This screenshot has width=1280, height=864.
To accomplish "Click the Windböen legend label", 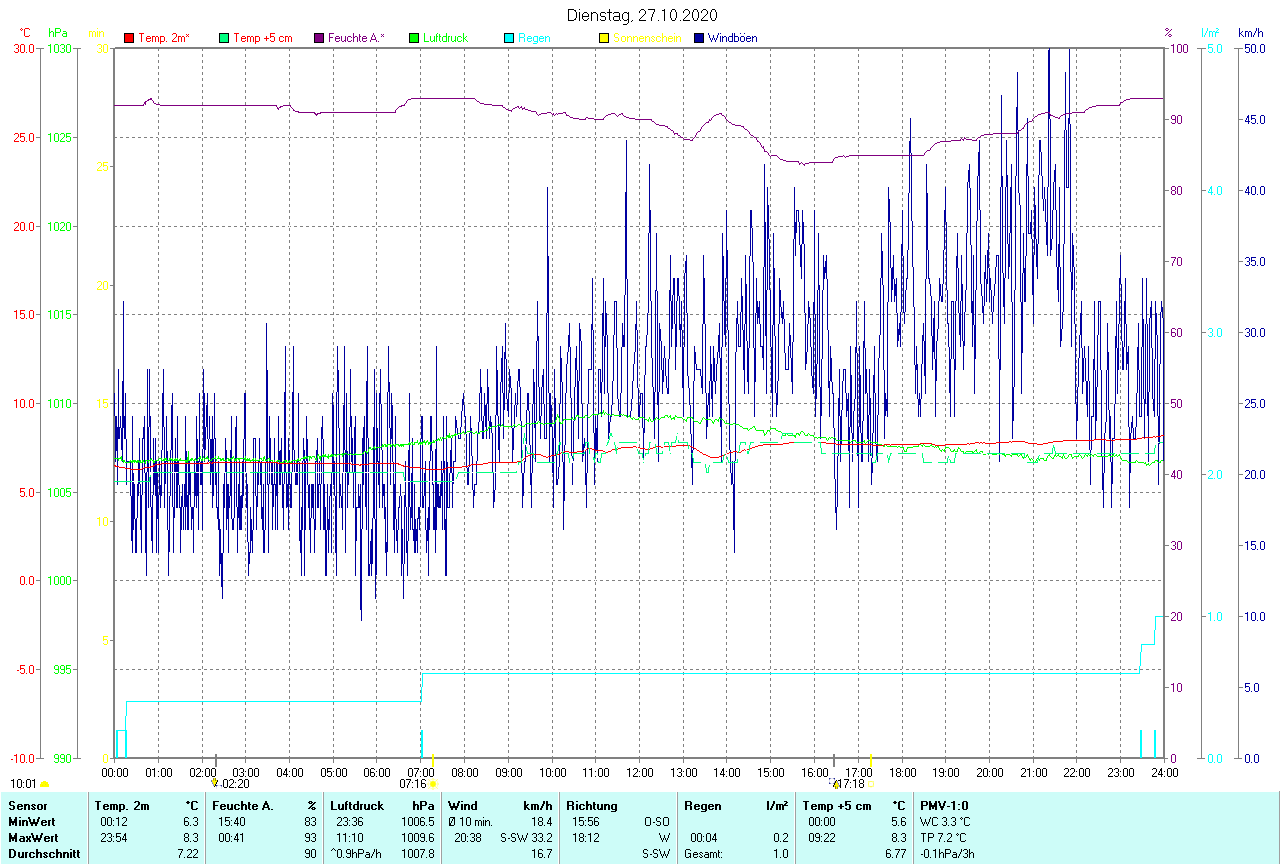I will (x=732, y=38).
